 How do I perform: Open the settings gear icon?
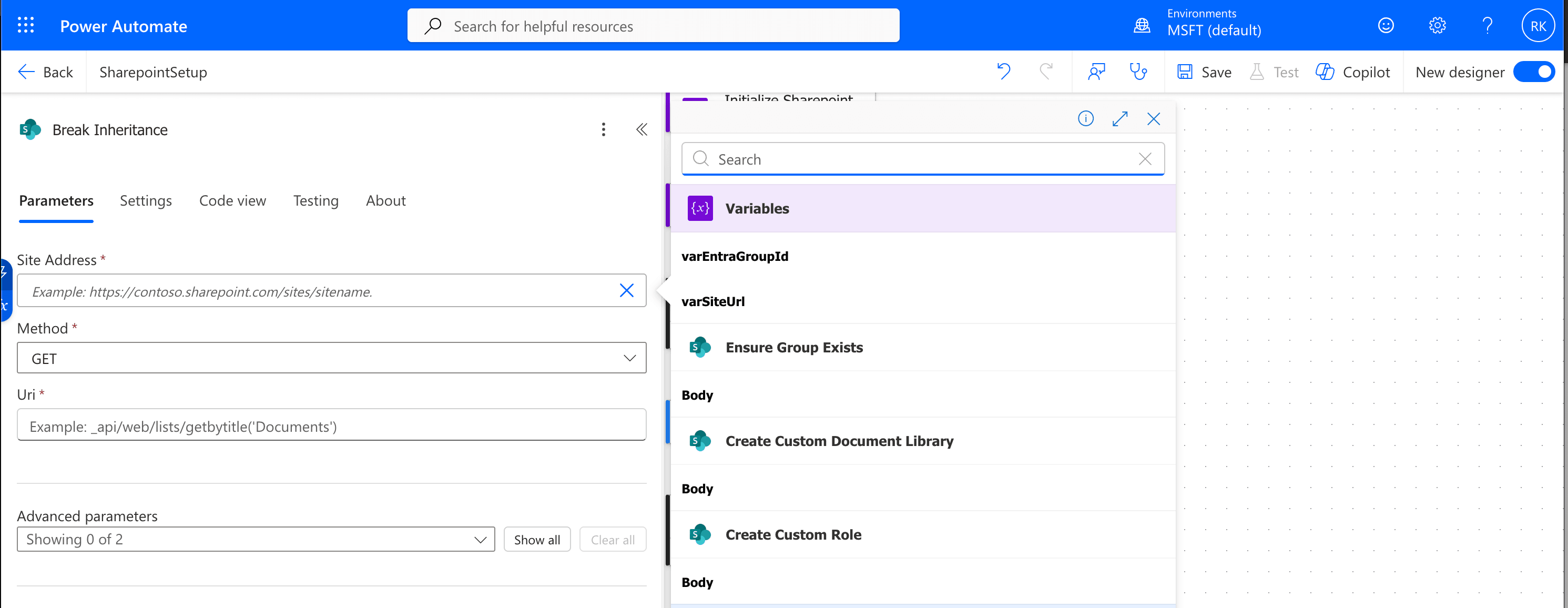click(1437, 26)
